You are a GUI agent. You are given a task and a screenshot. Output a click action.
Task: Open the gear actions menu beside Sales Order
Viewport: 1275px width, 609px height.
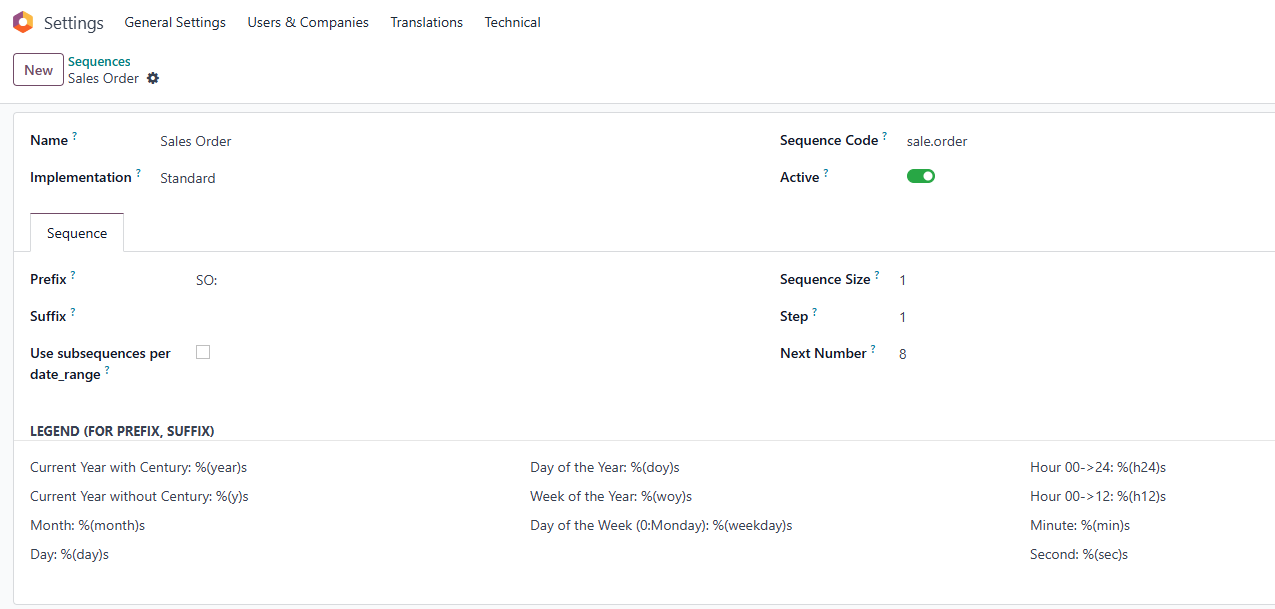153,78
